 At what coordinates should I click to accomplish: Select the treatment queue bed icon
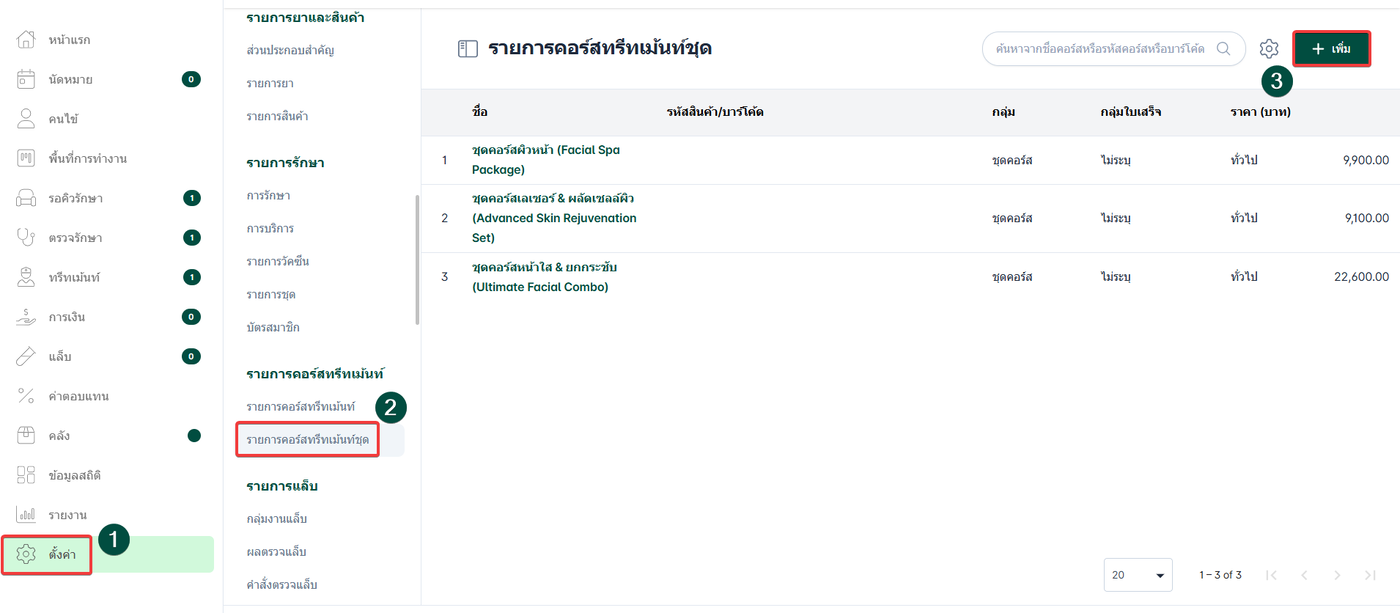coord(27,198)
